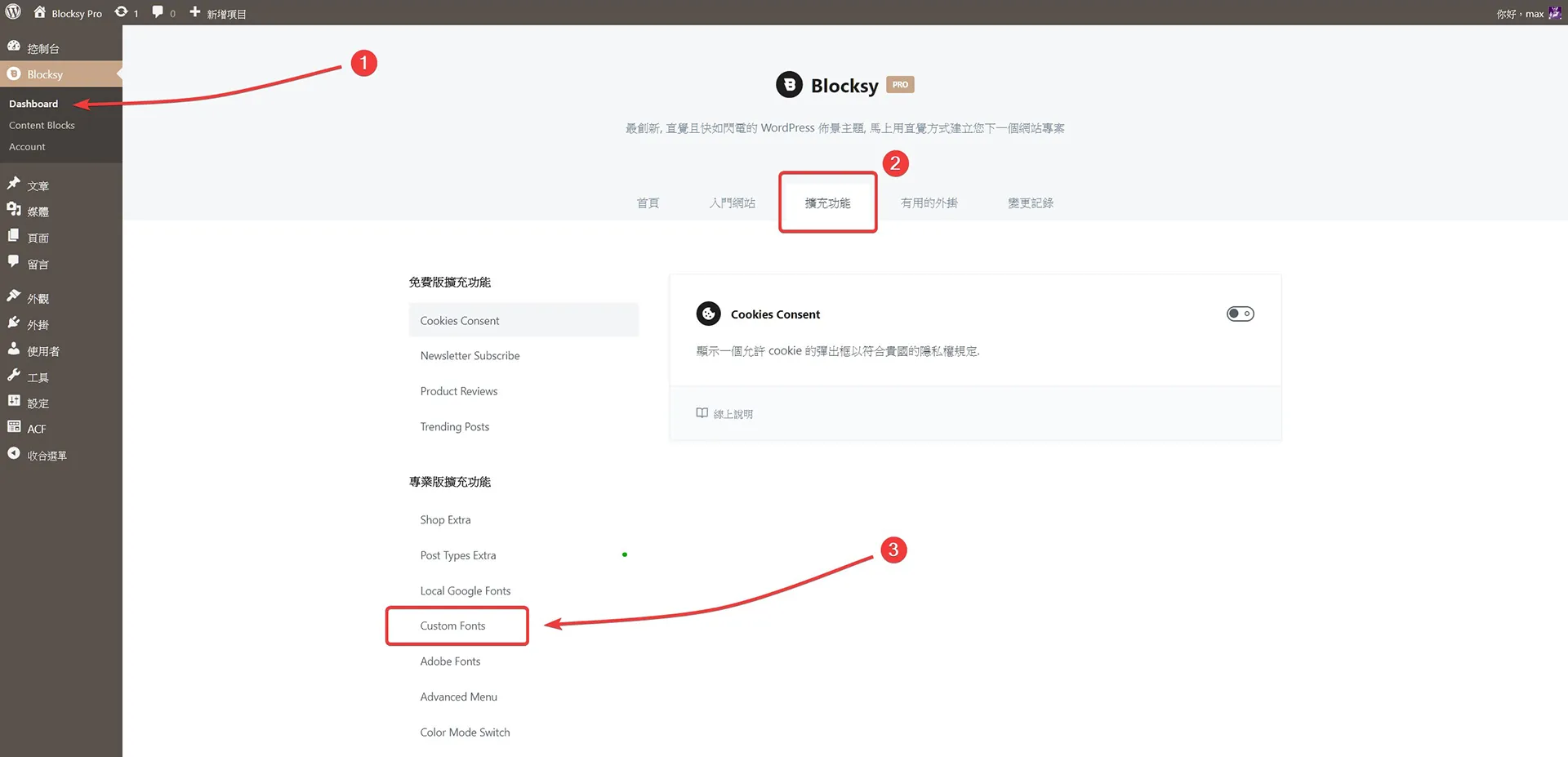Open the ACF menu label
Screen dimensions: 1568x757
click(36, 430)
